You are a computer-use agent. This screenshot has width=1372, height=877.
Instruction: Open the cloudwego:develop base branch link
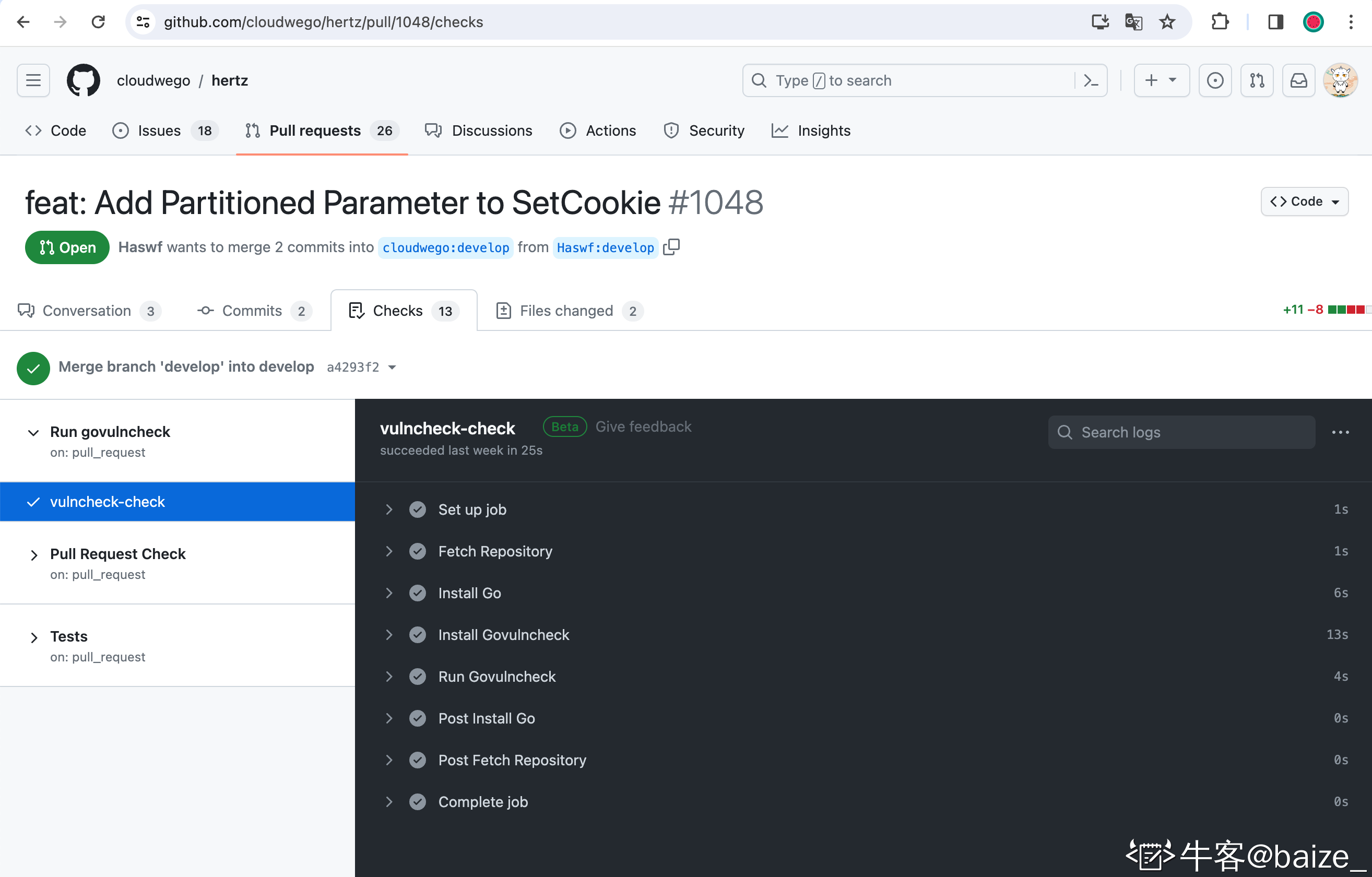point(445,248)
